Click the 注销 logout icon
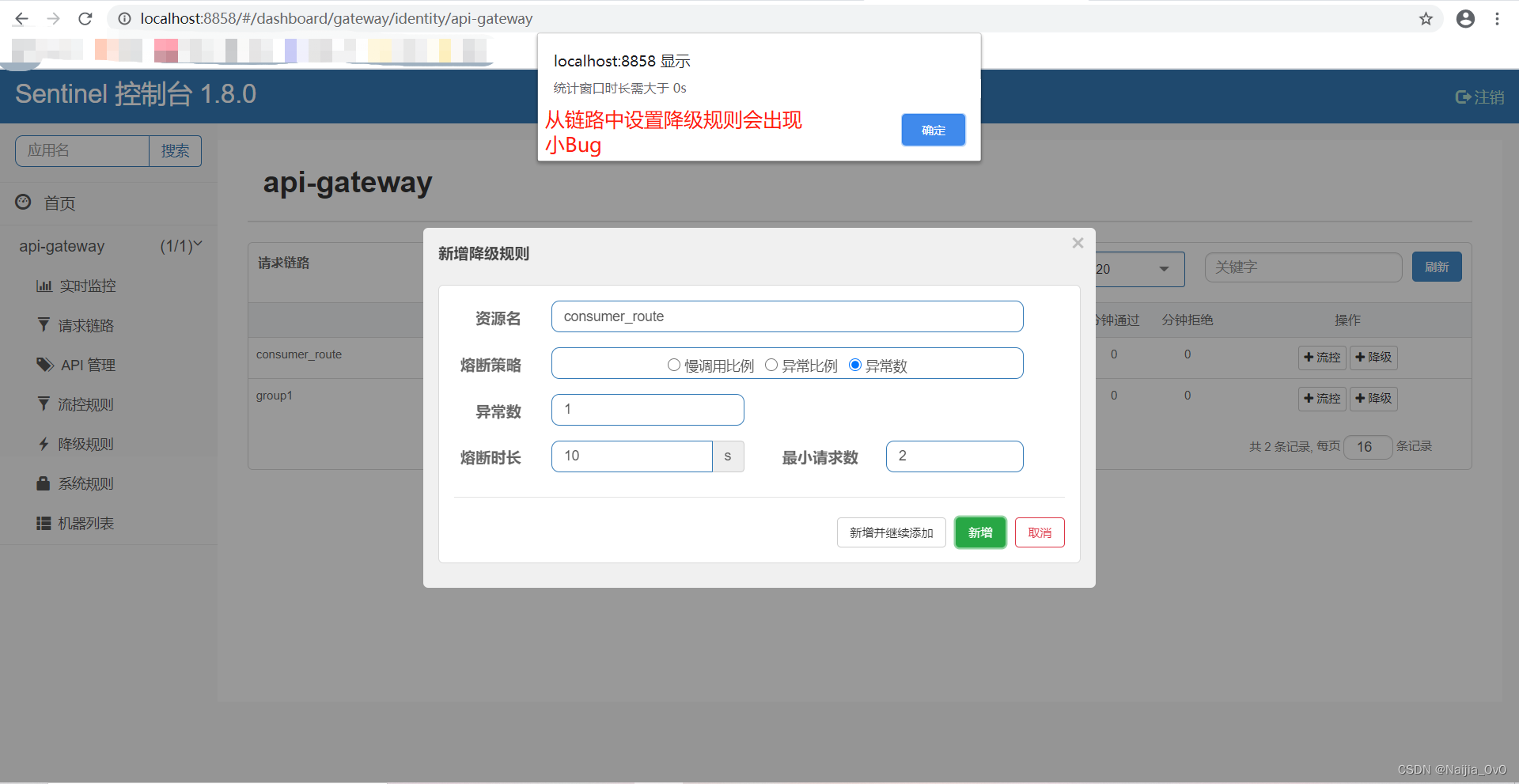This screenshot has width=1519, height=784. [x=1463, y=97]
